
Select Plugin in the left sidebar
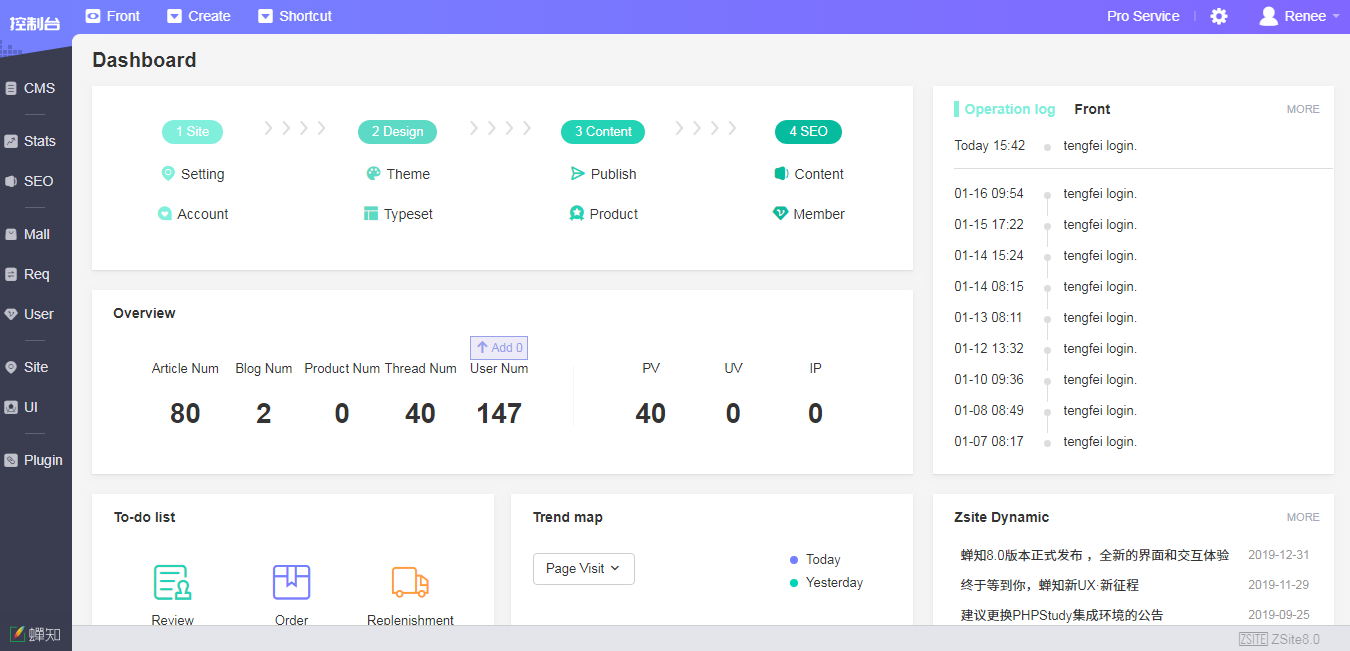point(34,460)
